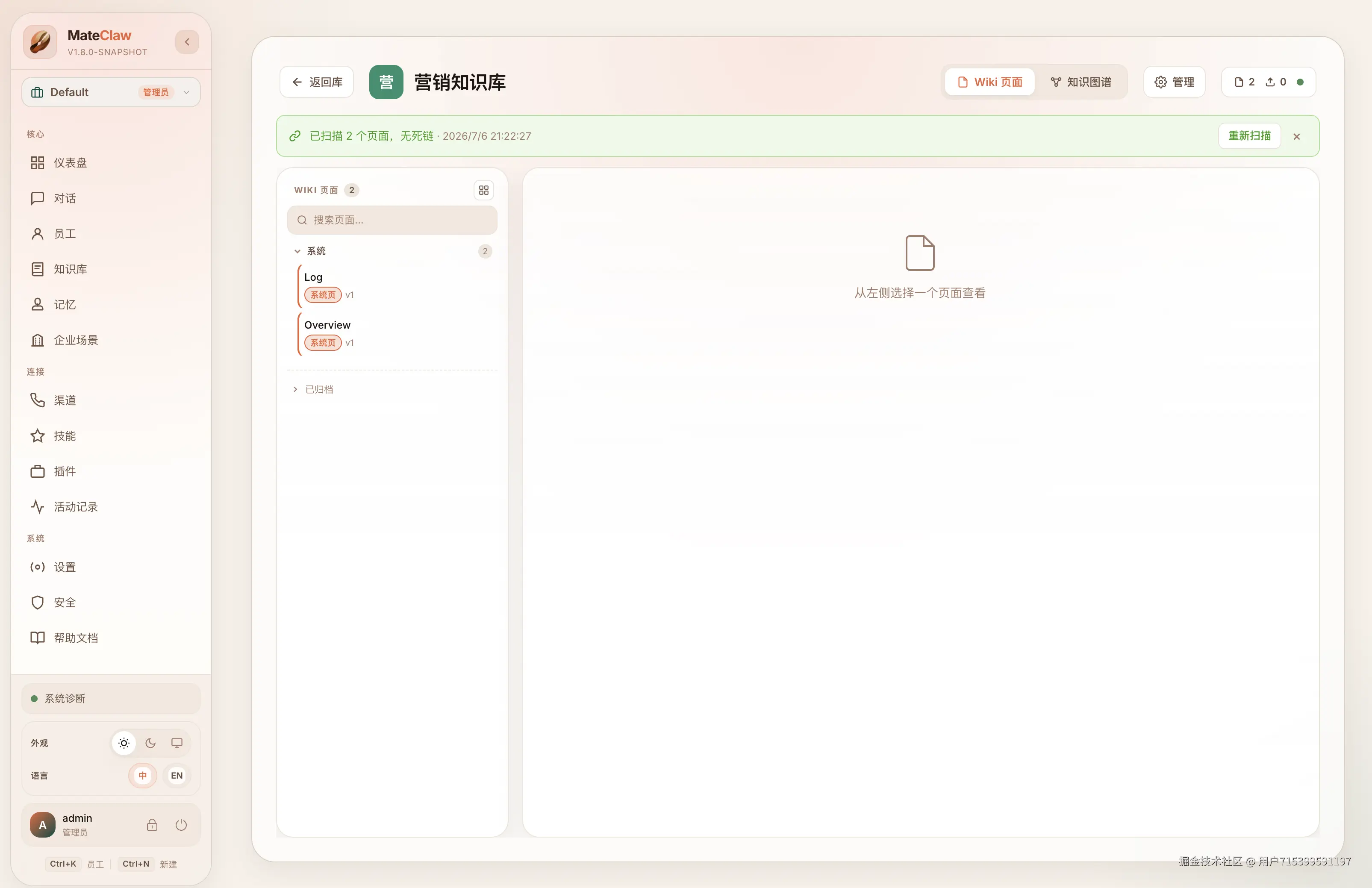This screenshot has height=888, width=1372.
Task: Click the 管理员 role badge
Action: tap(156, 92)
